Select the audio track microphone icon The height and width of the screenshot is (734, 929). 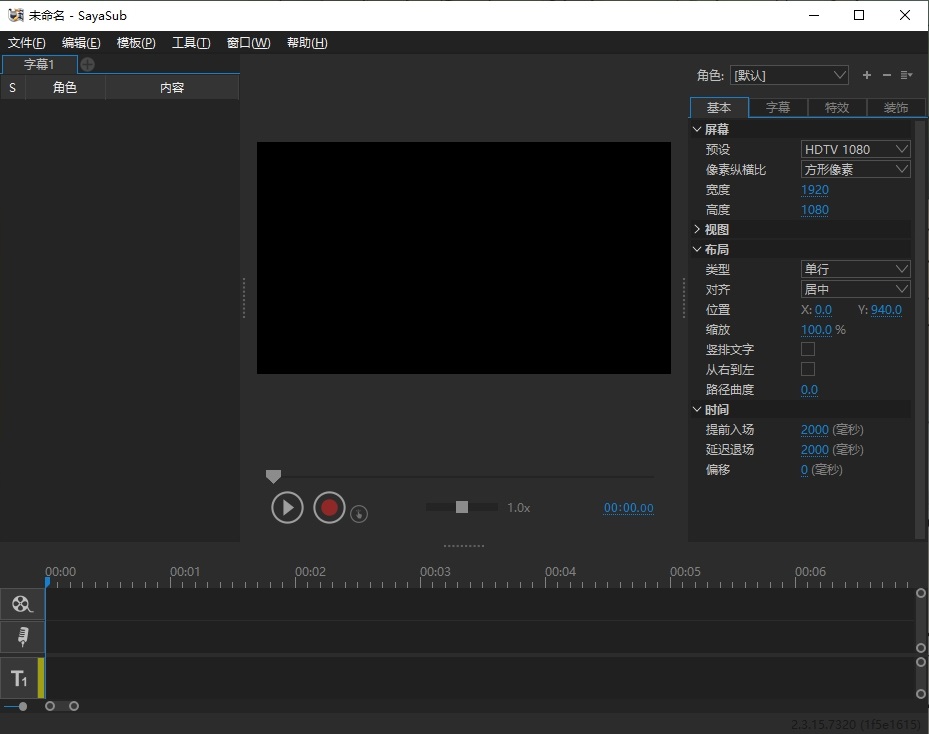[21, 637]
